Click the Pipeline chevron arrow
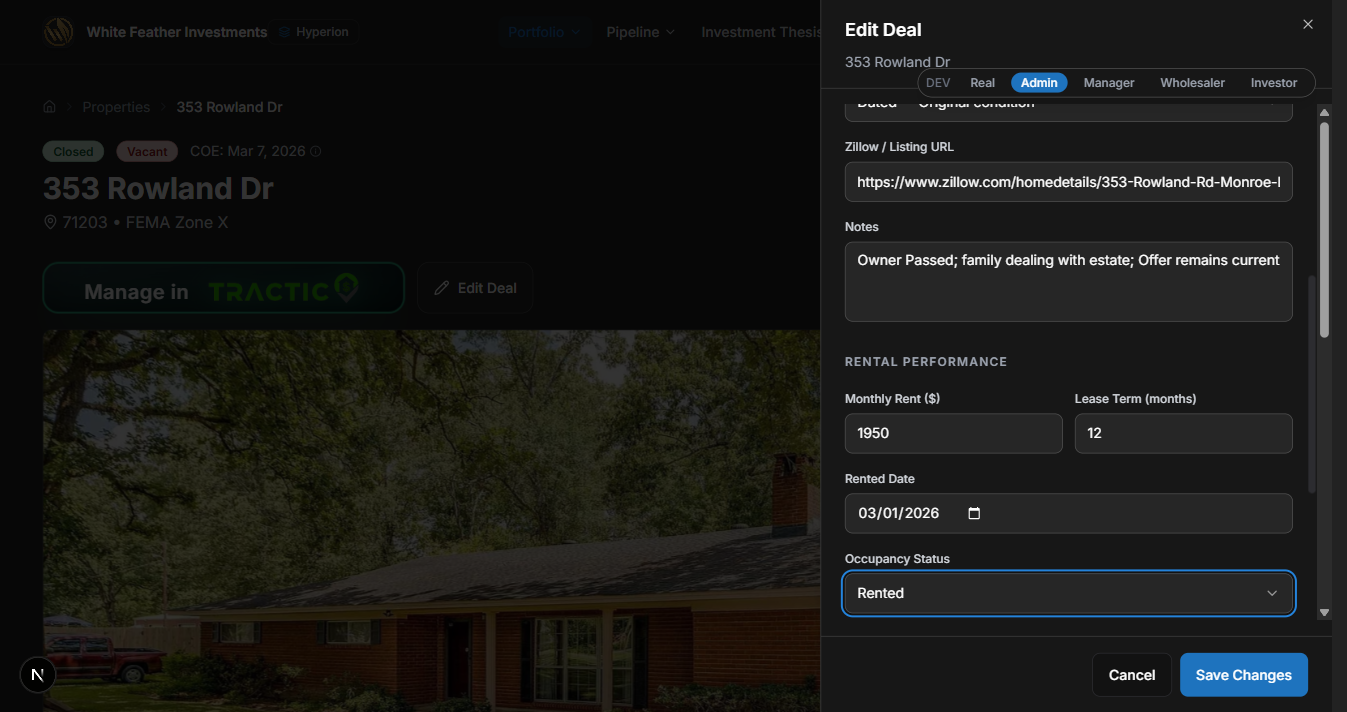Viewport: 1347px width, 712px height. [x=670, y=32]
